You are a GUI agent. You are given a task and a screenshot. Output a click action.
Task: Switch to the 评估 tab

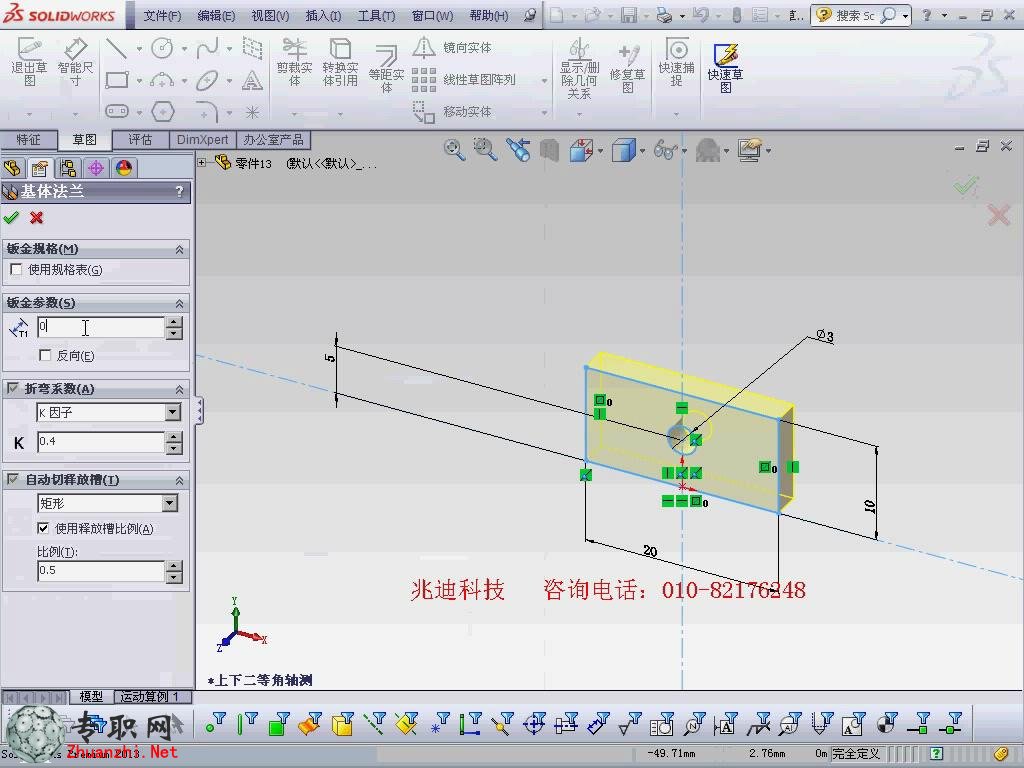tap(140, 140)
